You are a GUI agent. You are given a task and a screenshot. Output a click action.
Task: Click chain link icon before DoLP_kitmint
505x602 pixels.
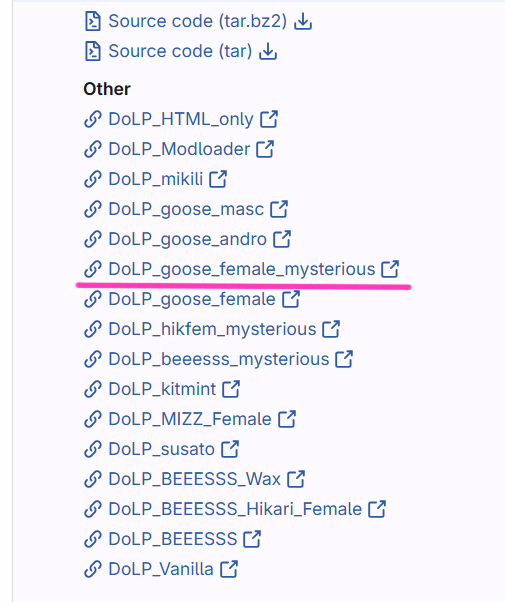pyautogui.click(x=93, y=389)
